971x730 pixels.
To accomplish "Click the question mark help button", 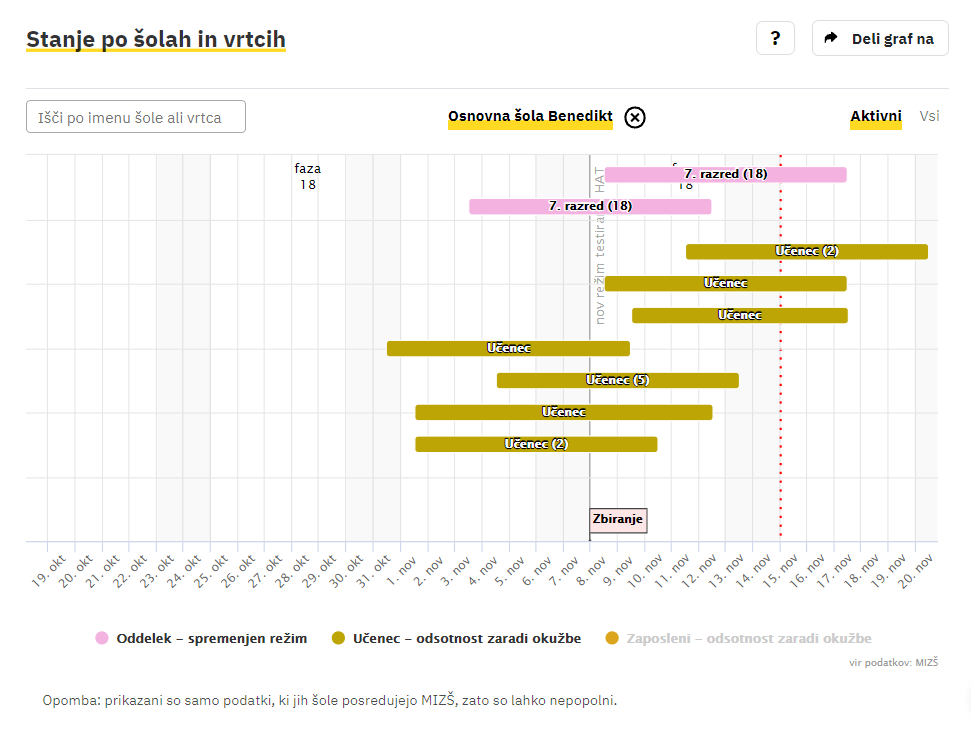I will pos(775,39).
